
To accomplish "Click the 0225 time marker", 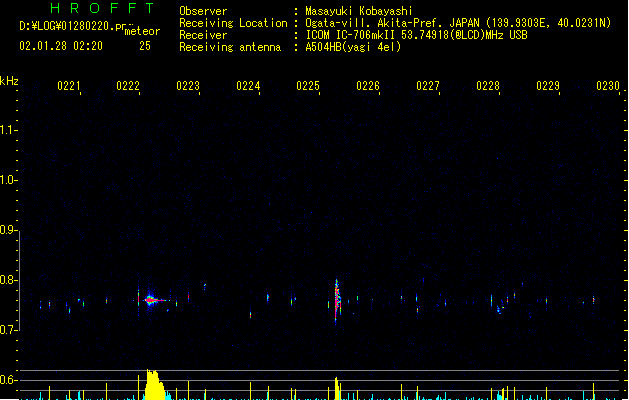I will tap(308, 86).
